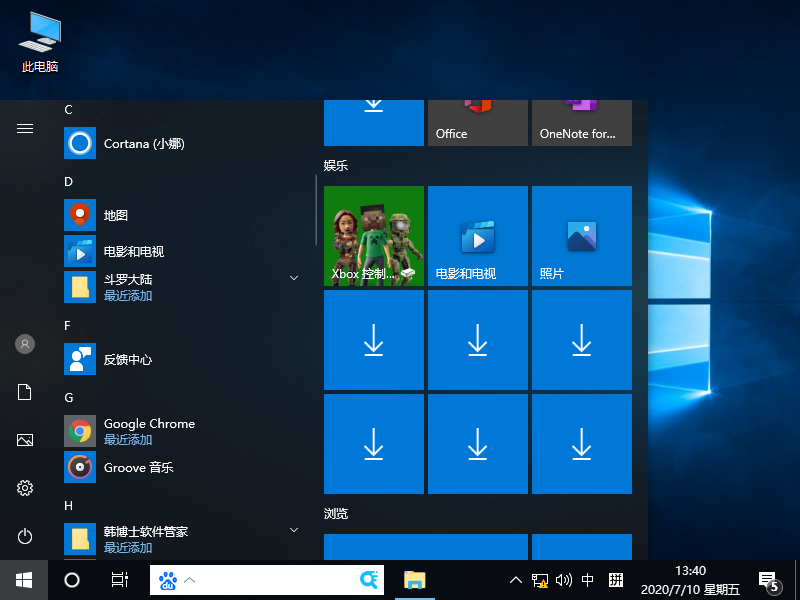Viewport: 800px width, 600px height.
Task: Expand the 韩博士软件管家 entry
Action: coord(293,529)
